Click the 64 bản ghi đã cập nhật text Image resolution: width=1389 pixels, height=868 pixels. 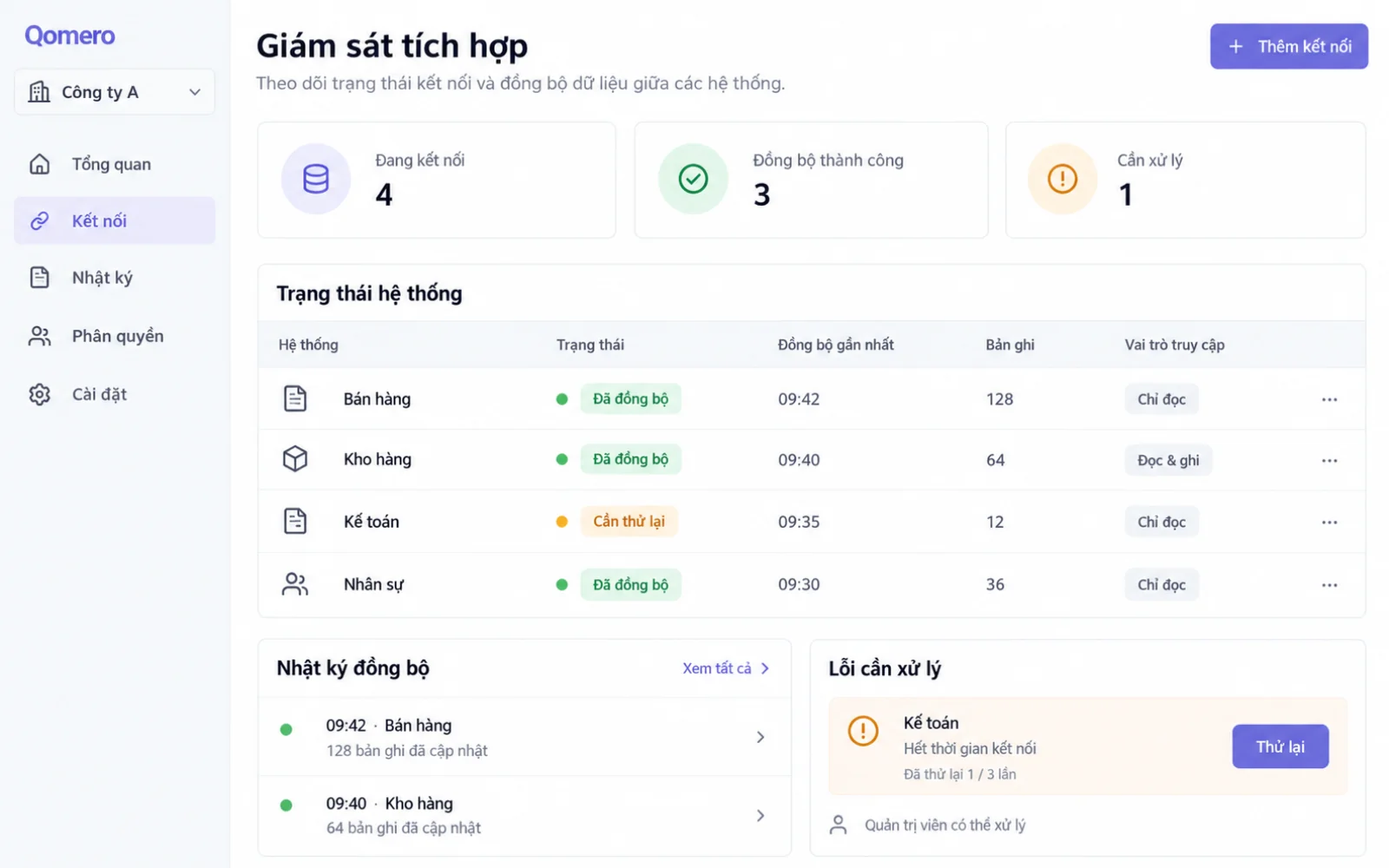404,828
